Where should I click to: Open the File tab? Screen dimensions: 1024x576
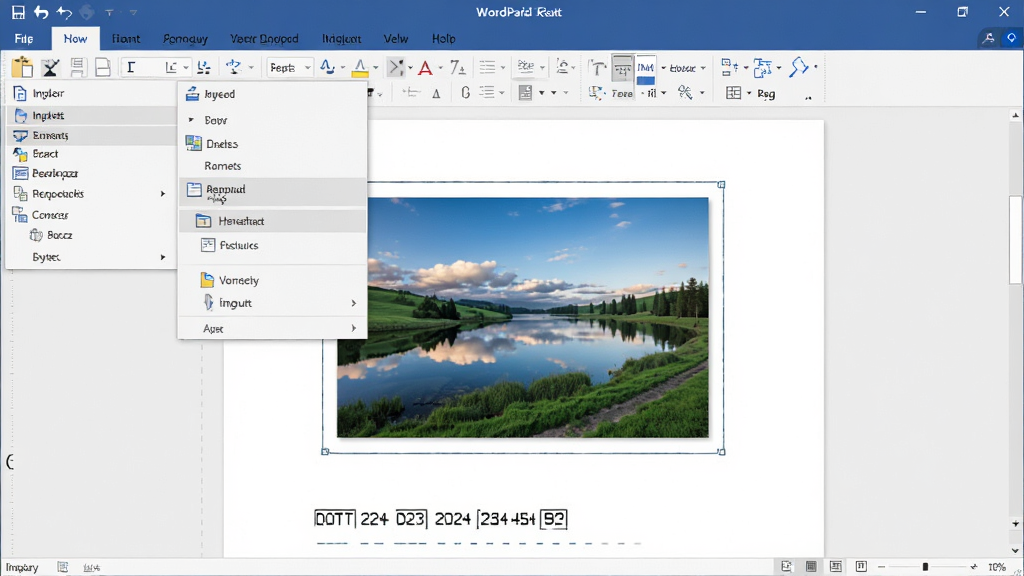(24, 39)
